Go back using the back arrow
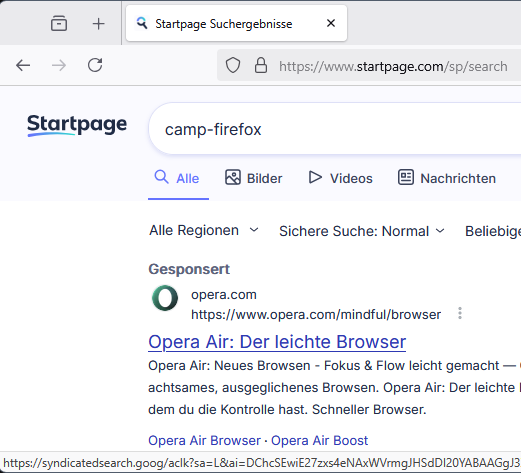Viewport: 521px width, 473px height. point(23,65)
